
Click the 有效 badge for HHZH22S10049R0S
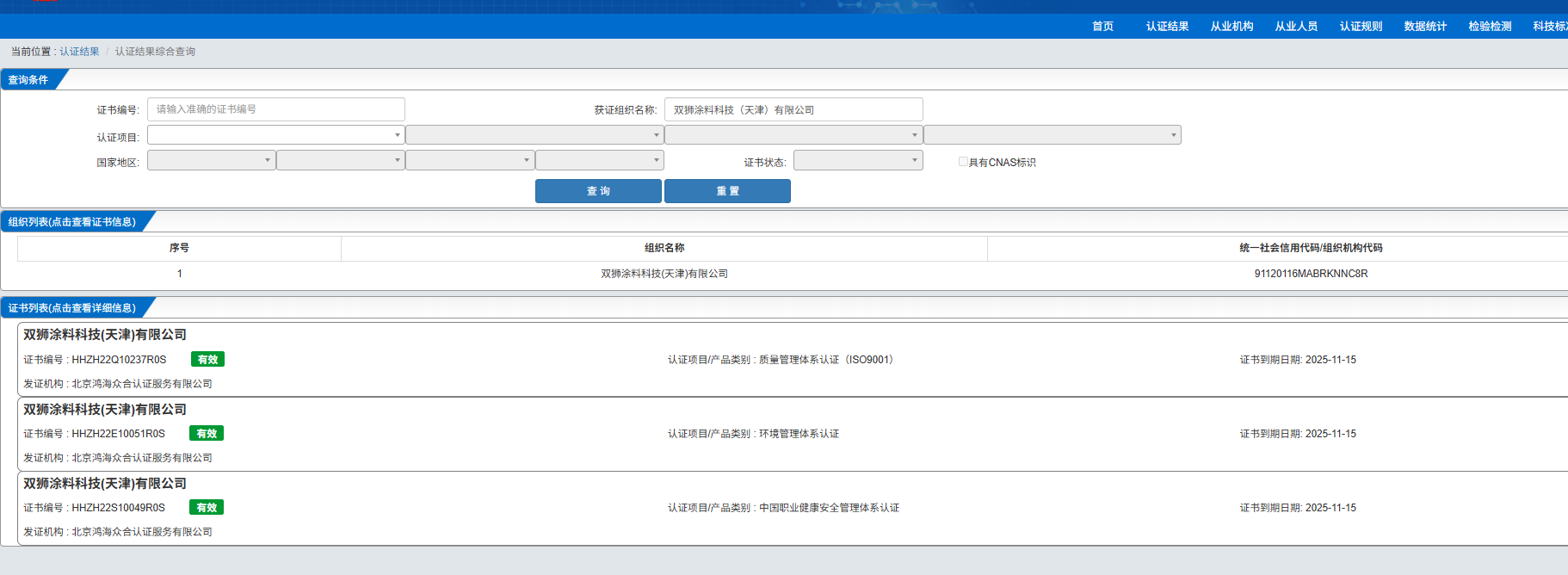click(x=207, y=508)
